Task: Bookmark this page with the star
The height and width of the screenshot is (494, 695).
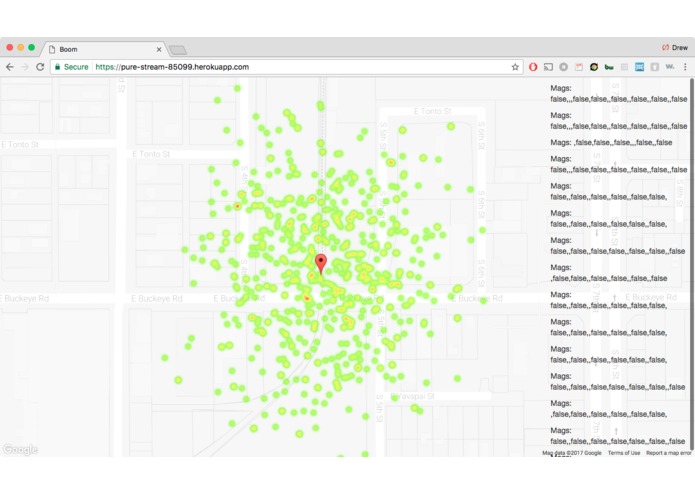Action: pyautogui.click(x=515, y=67)
